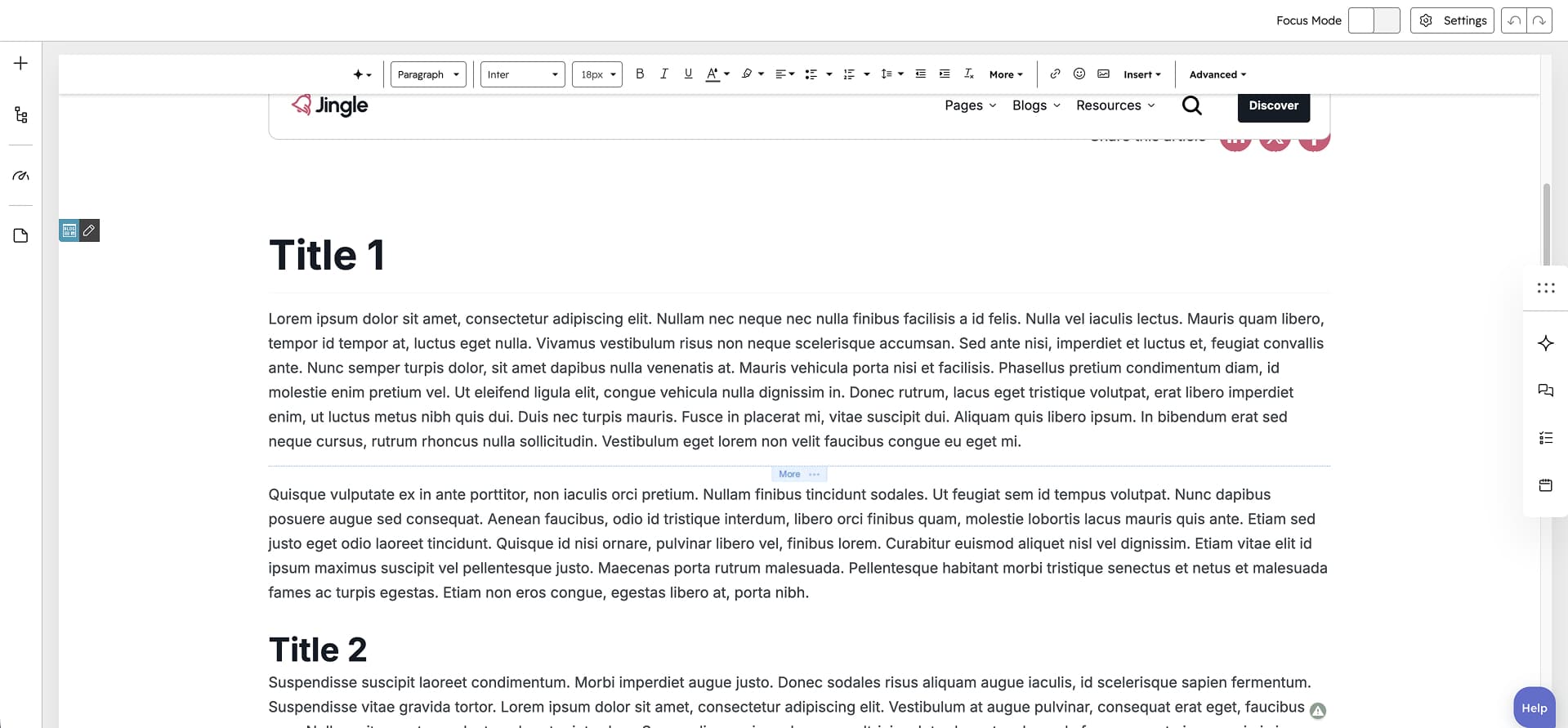Click the underline icon

(688, 74)
